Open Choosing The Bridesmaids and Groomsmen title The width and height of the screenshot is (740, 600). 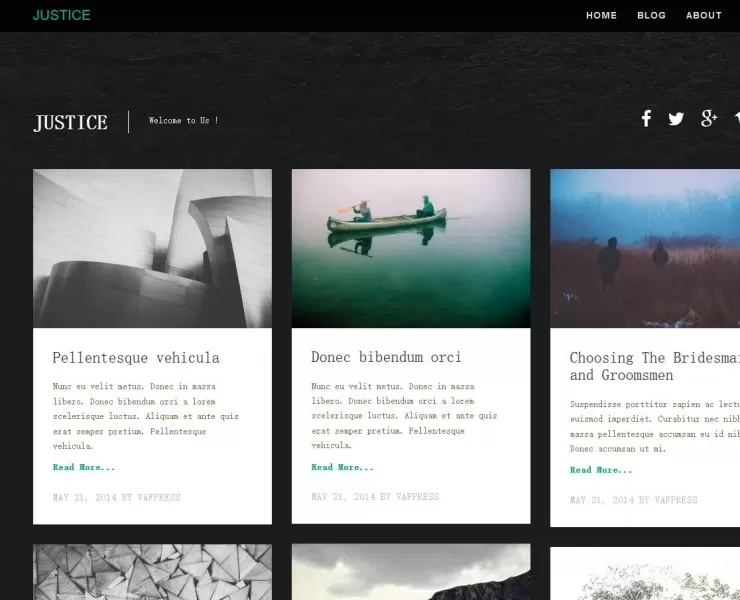coord(654,366)
